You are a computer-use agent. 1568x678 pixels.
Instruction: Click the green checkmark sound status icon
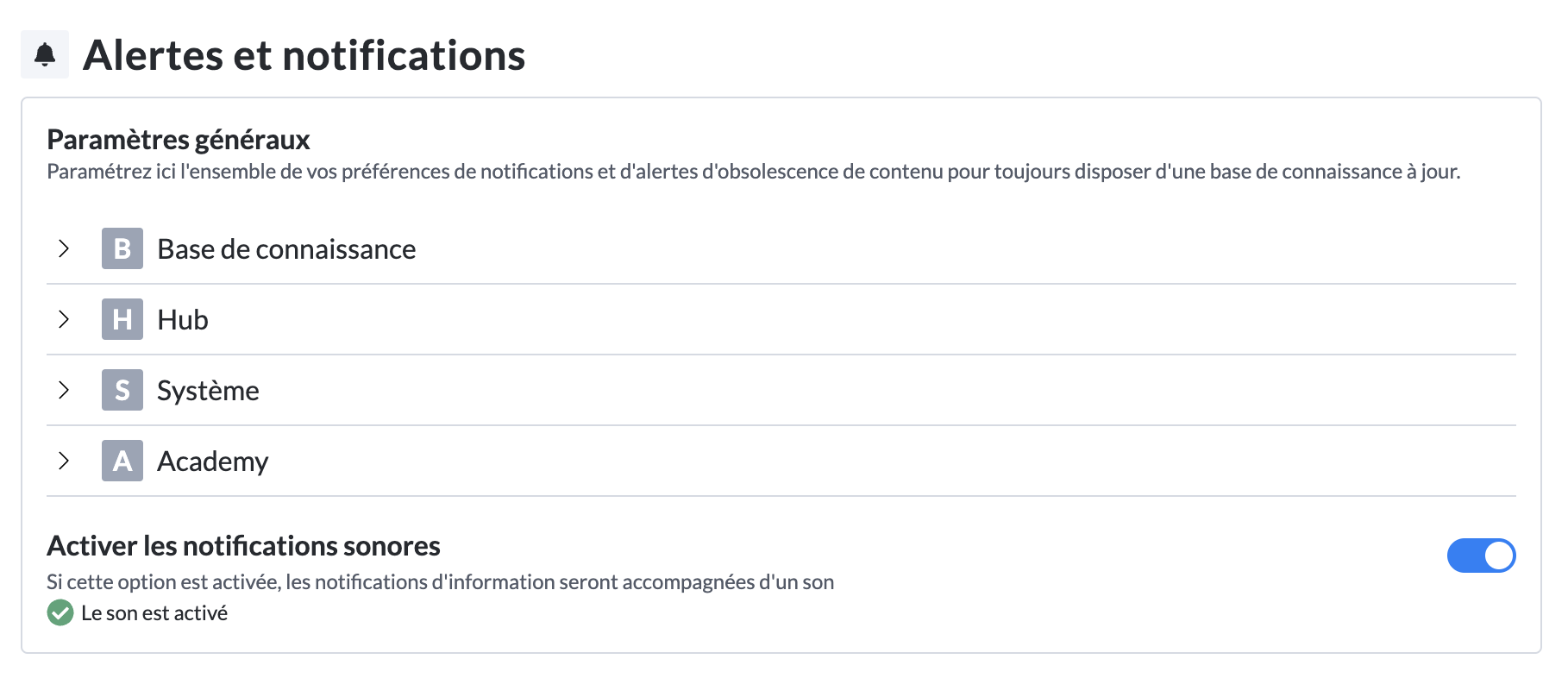(60, 613)
